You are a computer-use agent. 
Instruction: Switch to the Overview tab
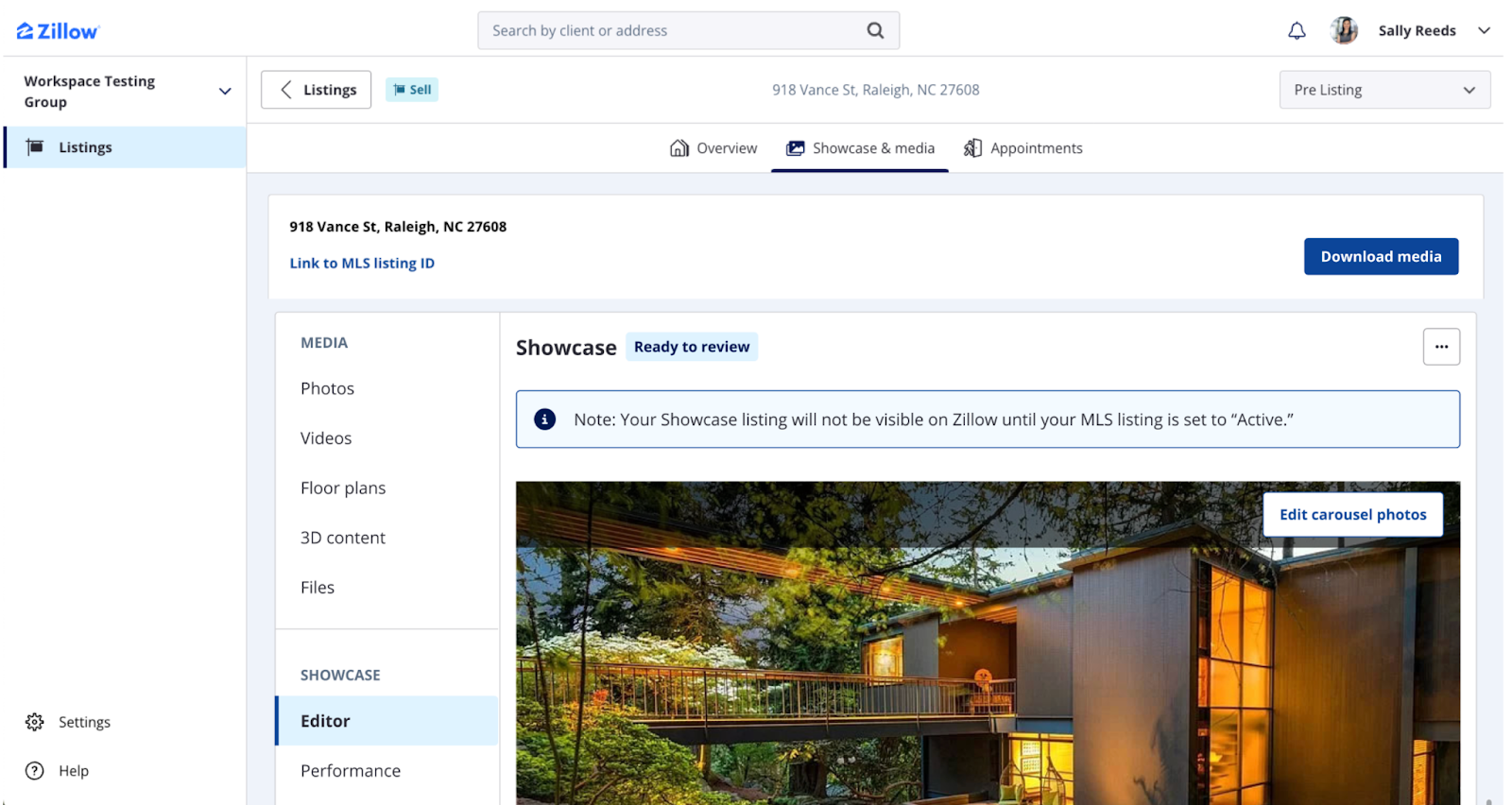713,148
